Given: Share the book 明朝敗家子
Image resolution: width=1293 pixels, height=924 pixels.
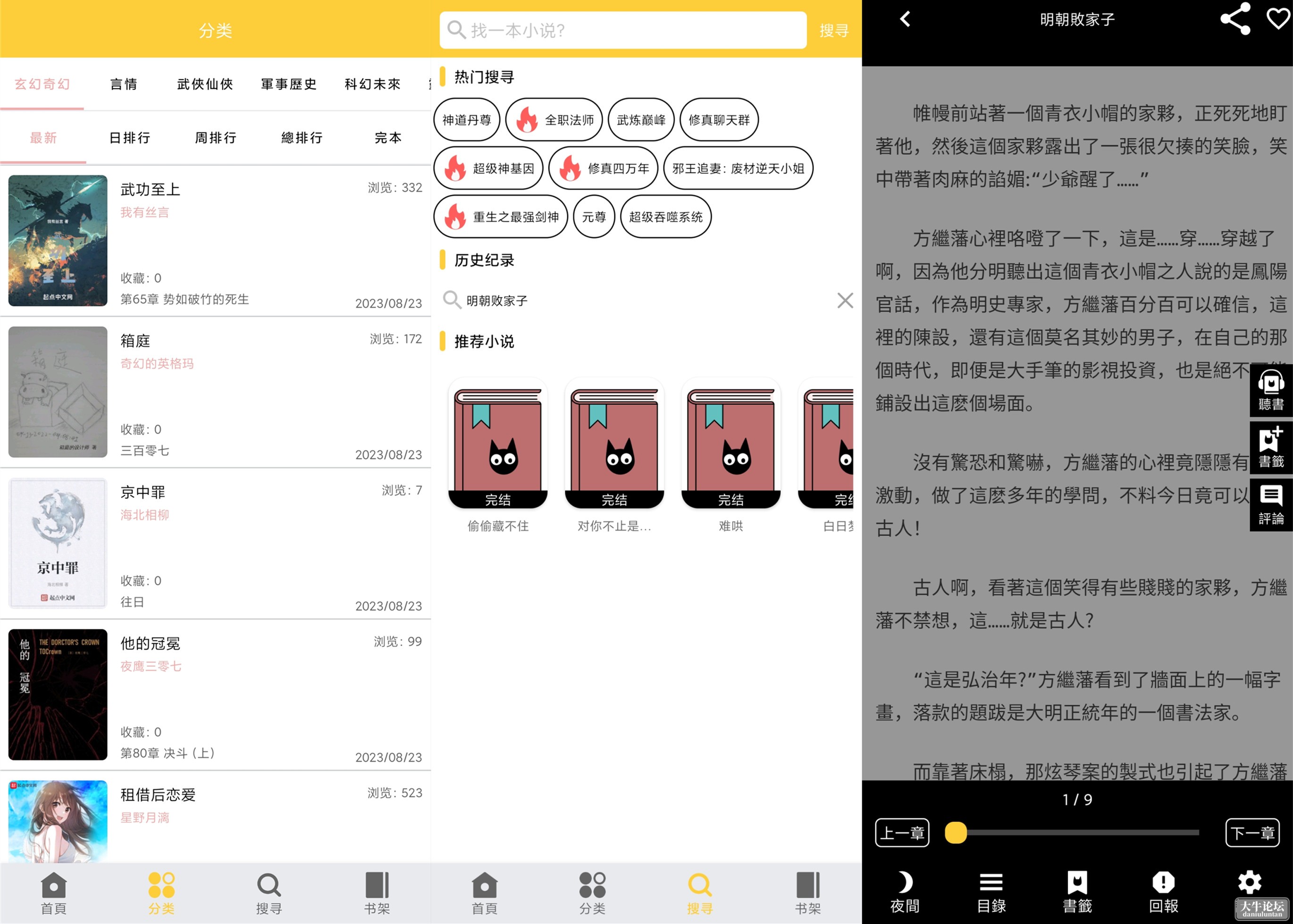Looking at the screenshot, I should pos(1235,19).
